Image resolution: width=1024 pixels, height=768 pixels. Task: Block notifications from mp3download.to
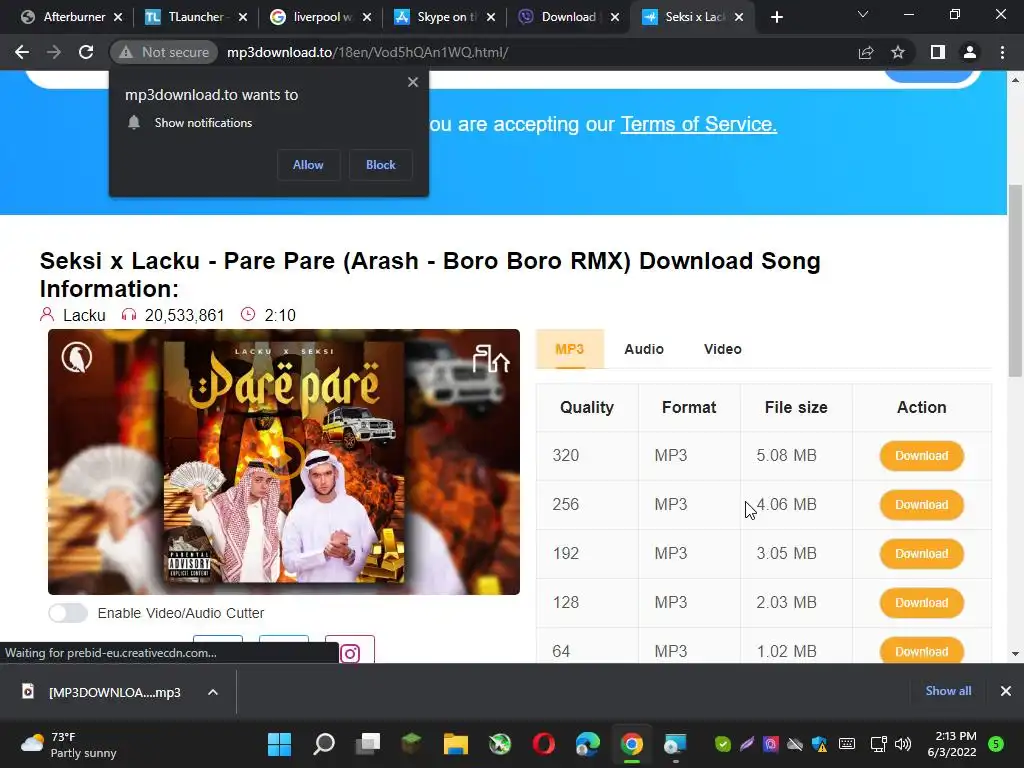click(381, 165)
